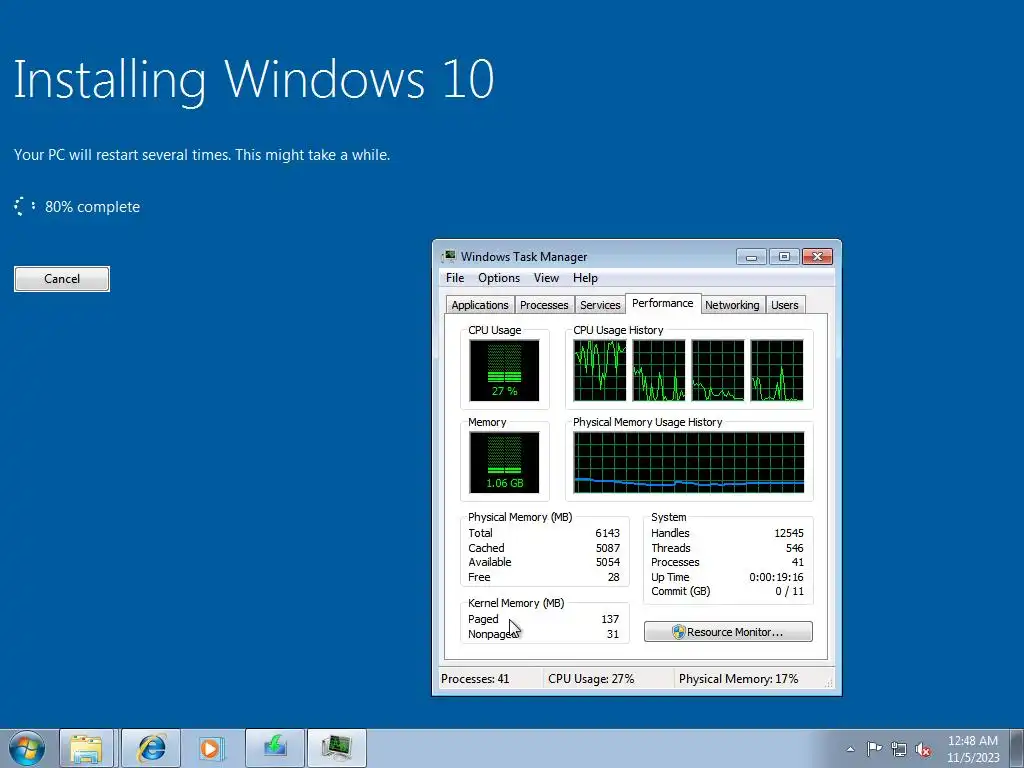1024x768 pixels.
Task: Select the Performance tab
Action: pyautogui.click(x=662, y=303)
